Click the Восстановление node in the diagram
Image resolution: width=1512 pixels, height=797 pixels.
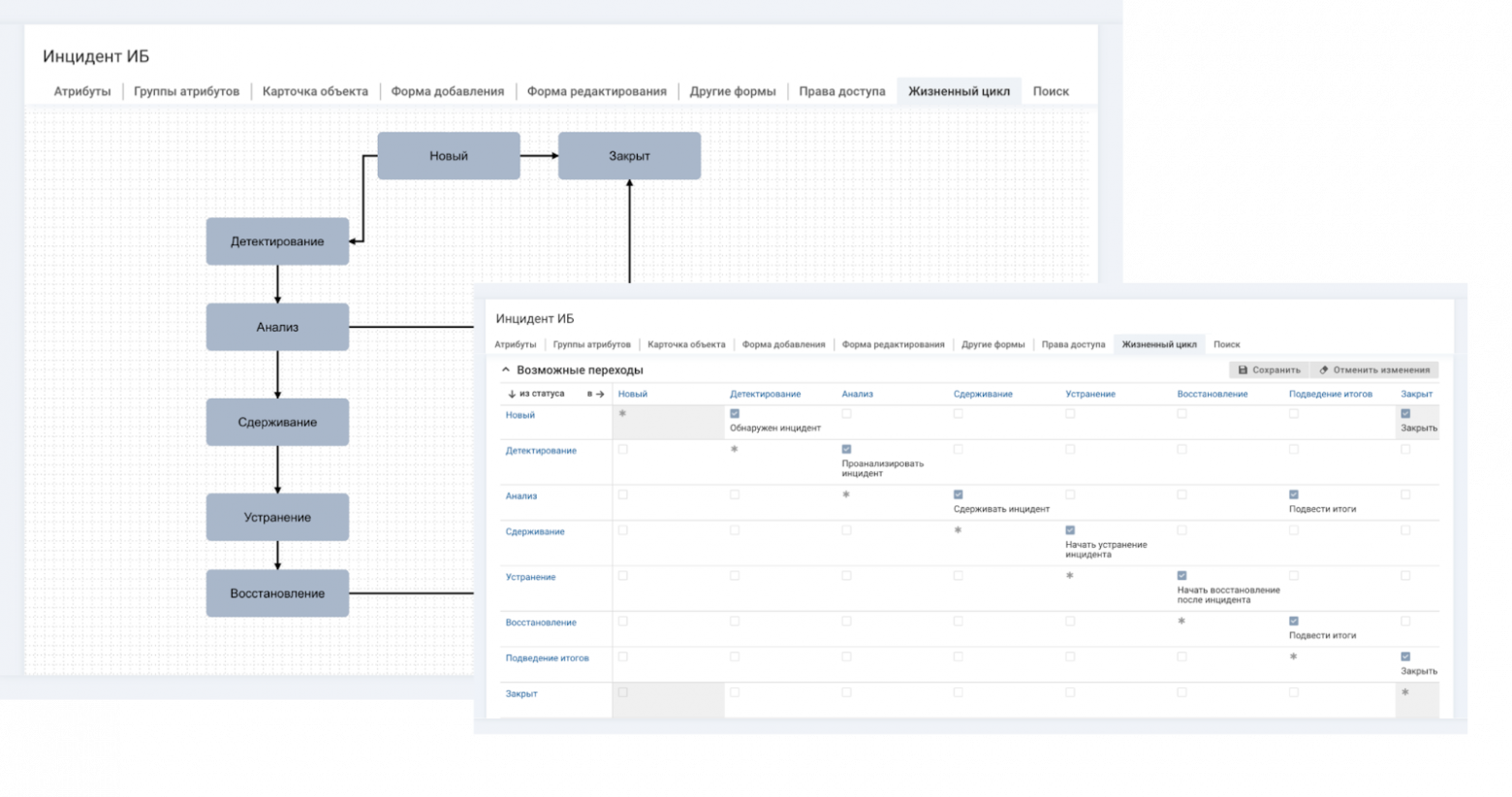coord(277,593)
